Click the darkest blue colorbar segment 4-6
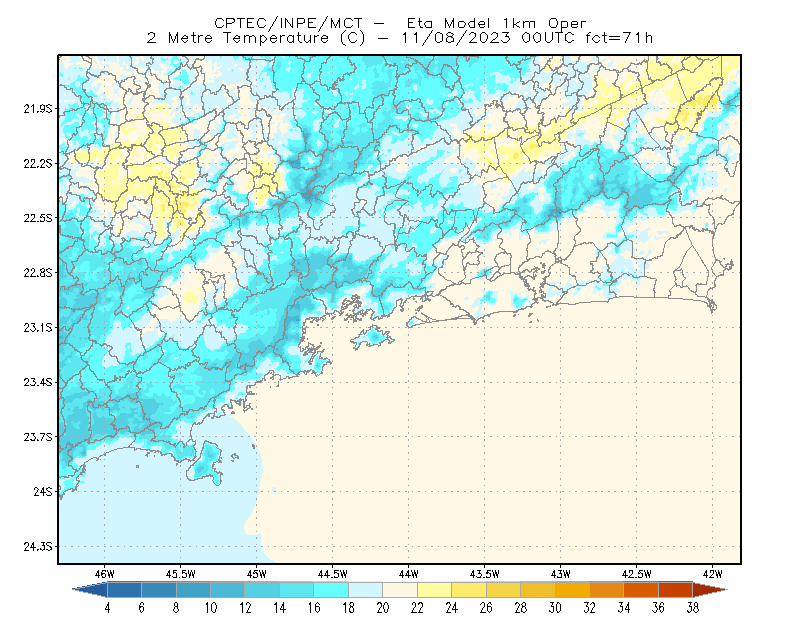 pyautogui.click(x=124, y=589)
